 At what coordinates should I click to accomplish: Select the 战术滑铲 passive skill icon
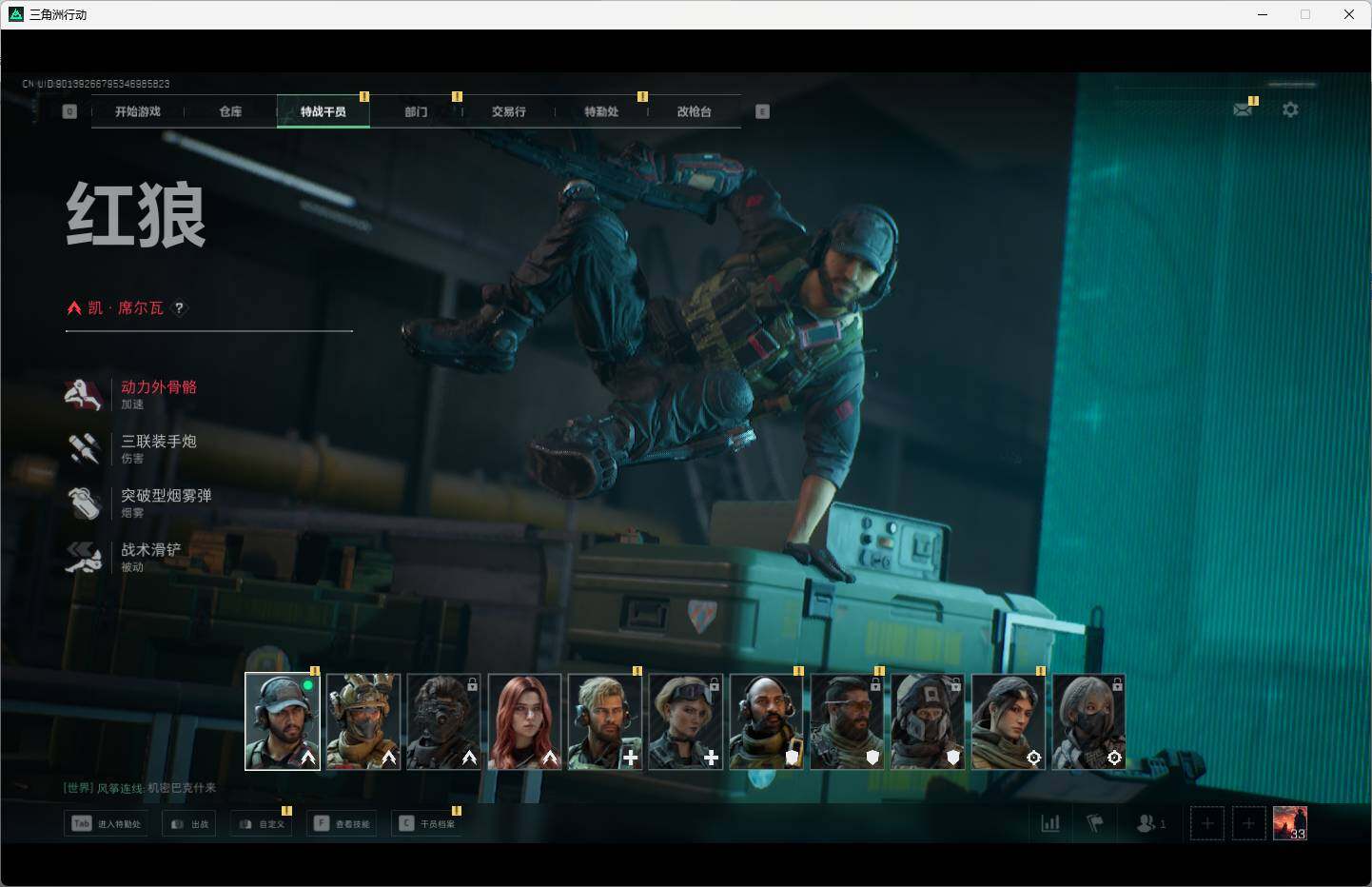coord(83,557)
